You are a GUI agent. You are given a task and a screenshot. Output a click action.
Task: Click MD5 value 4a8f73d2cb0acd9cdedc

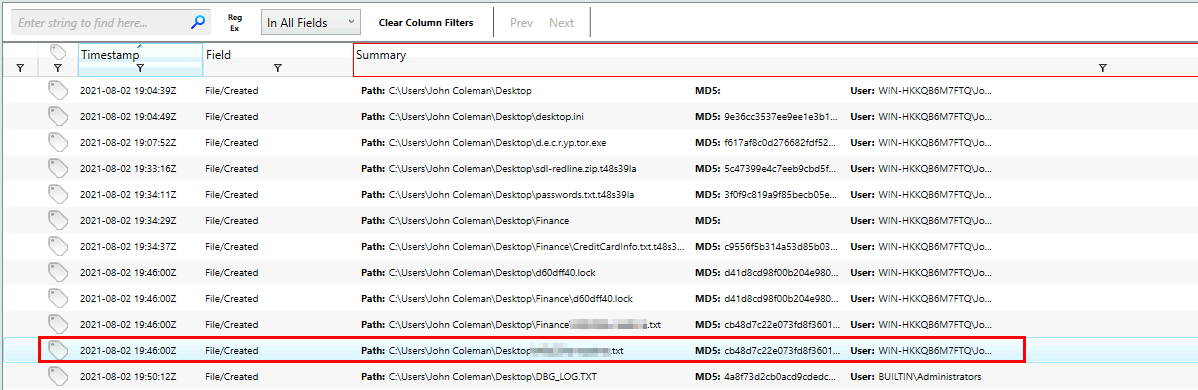click(780, 377)
